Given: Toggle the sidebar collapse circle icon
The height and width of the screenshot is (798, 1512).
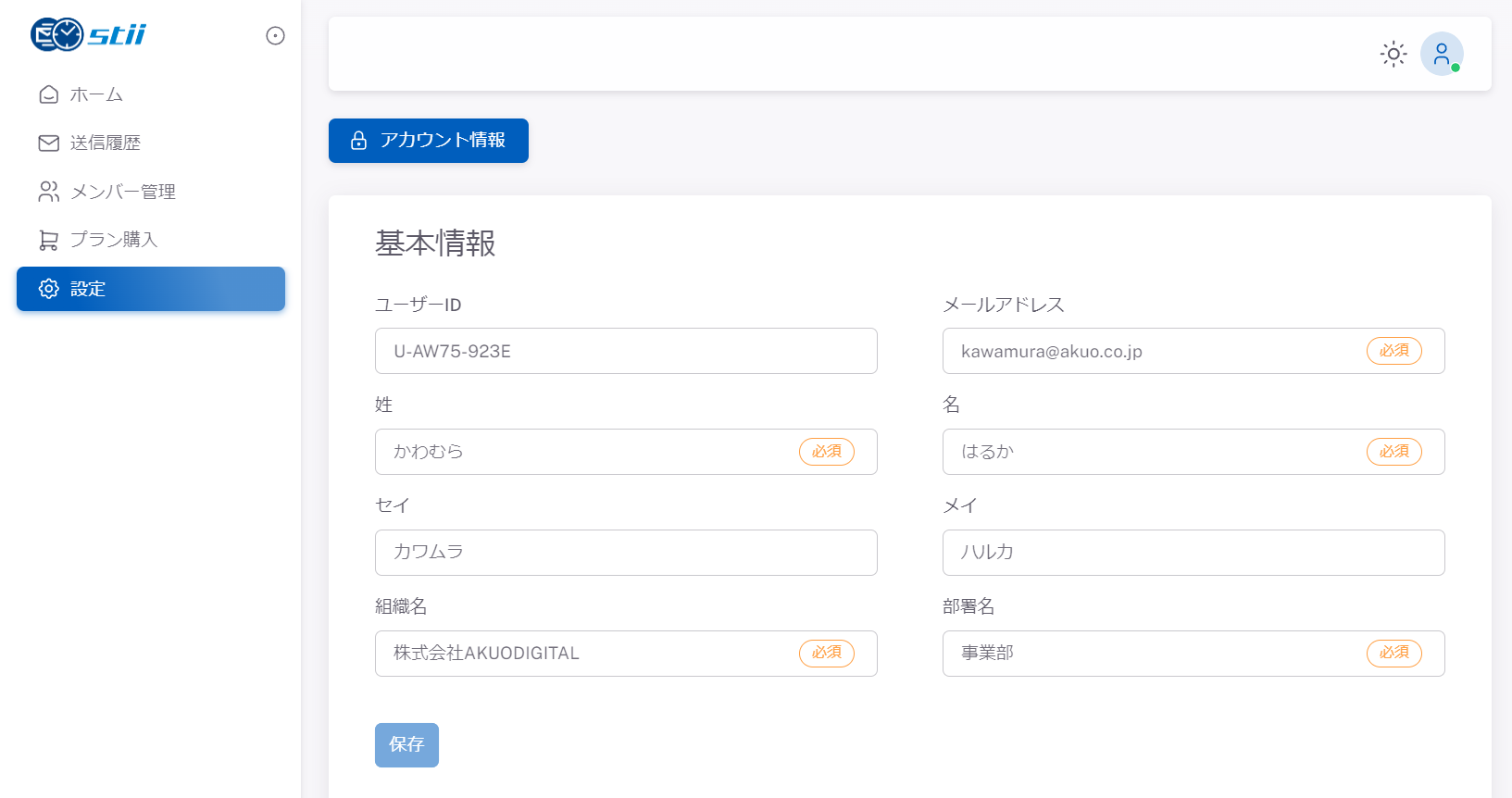Looking at the screenshot, I should (x=275, y=36).
